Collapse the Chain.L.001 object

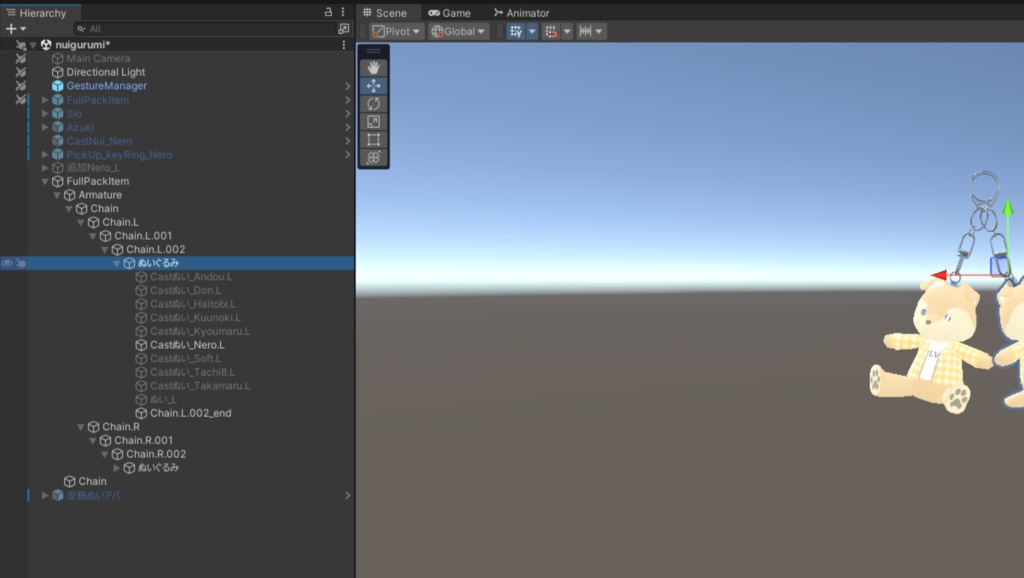coord(93,236)
